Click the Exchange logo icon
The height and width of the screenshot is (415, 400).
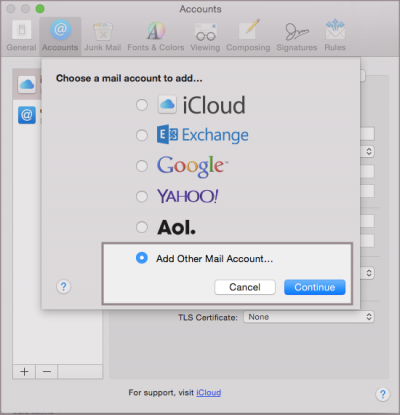pyautogui.click(x=167, y=135)
